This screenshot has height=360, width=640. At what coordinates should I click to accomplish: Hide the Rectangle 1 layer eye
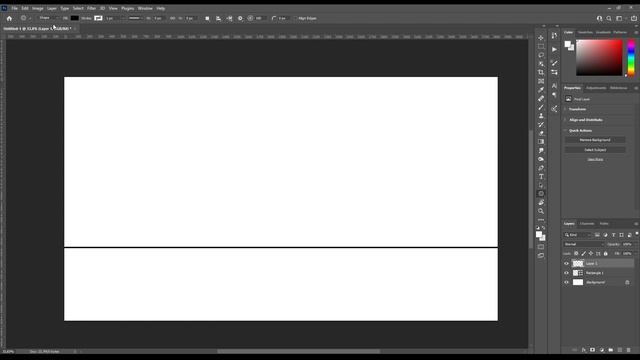coord(566,273)
